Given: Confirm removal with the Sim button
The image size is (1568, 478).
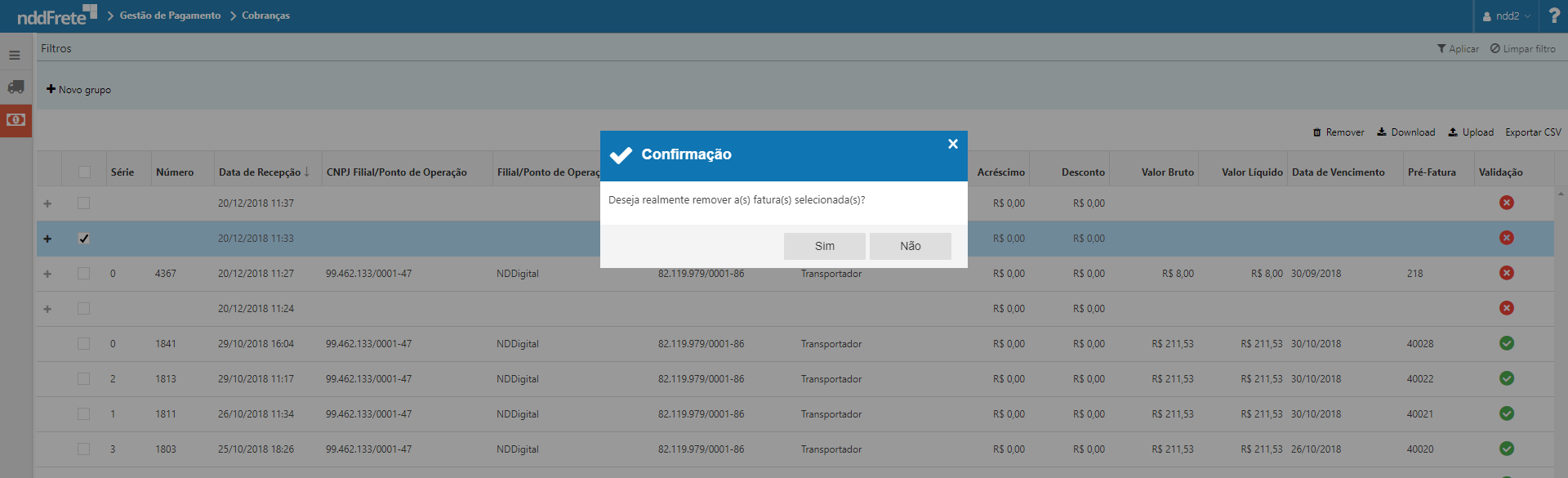Looking at the screenshot, I should coord(824,246).
